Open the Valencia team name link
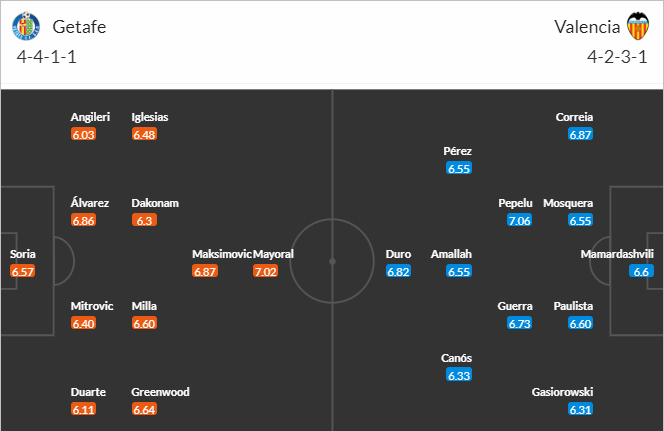Image resolution: width=664 pixels, height=431 pixels. 585,27
